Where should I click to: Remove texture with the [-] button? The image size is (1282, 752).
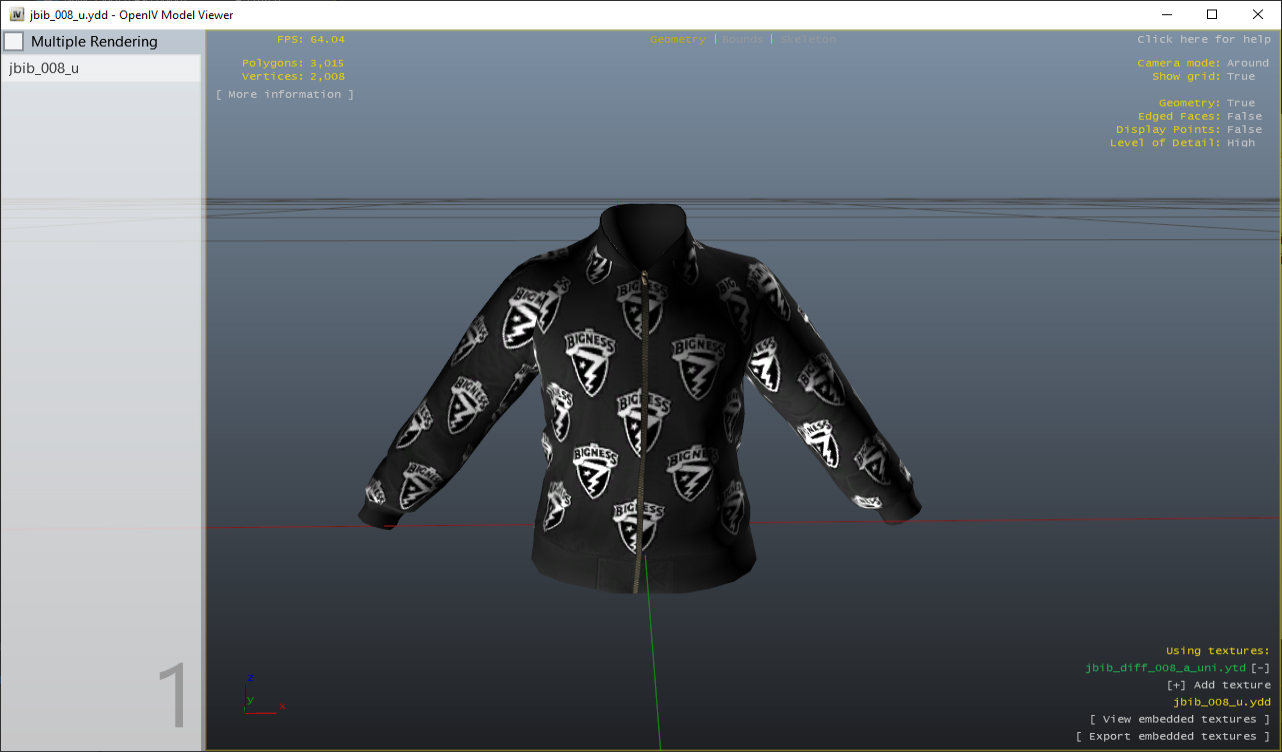1261,668
